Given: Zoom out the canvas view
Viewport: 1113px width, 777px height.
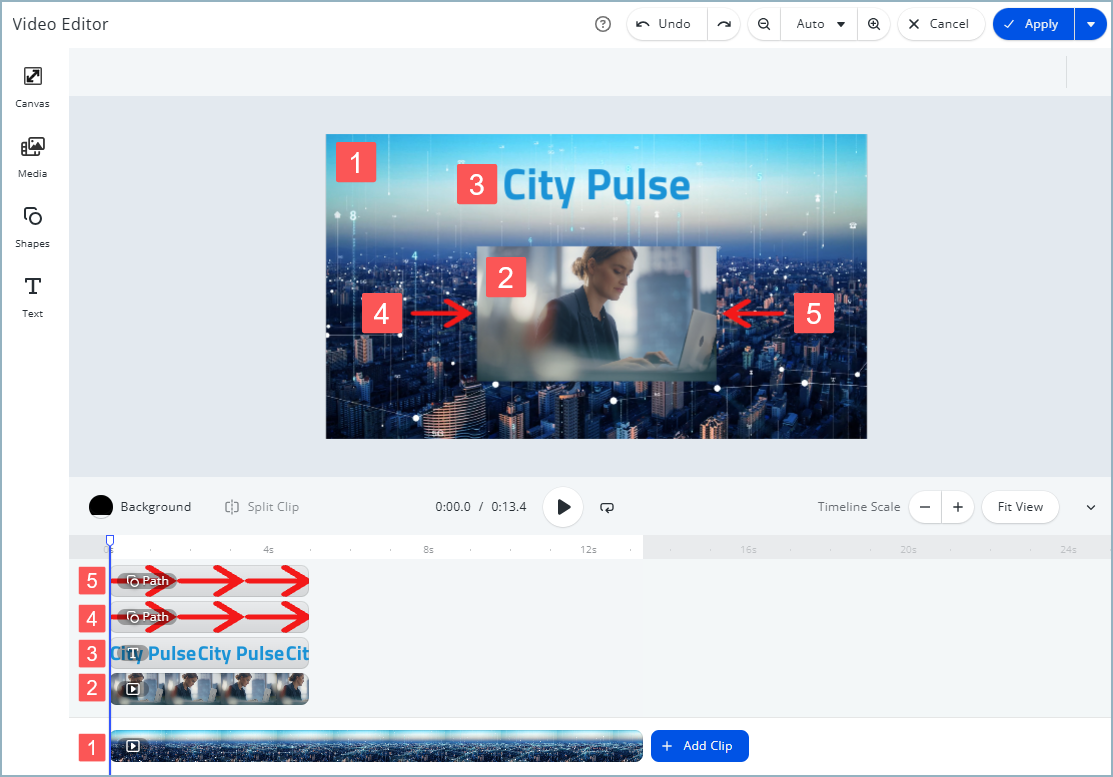Looking at the screenshot, I should (x=764, y=24).
